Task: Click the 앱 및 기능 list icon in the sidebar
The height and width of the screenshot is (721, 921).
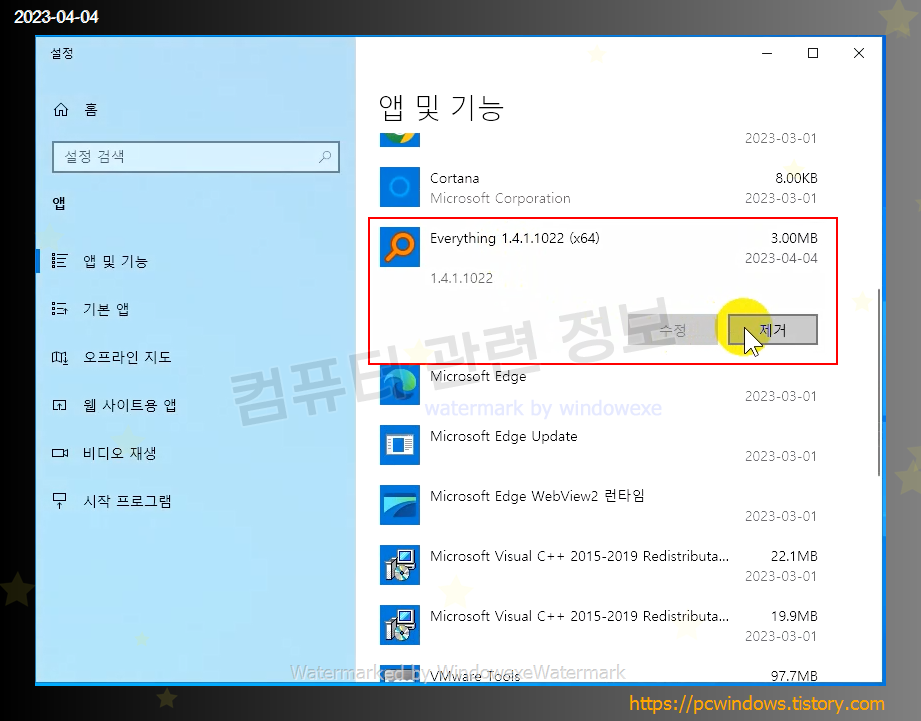Action: tap(59, 261)
